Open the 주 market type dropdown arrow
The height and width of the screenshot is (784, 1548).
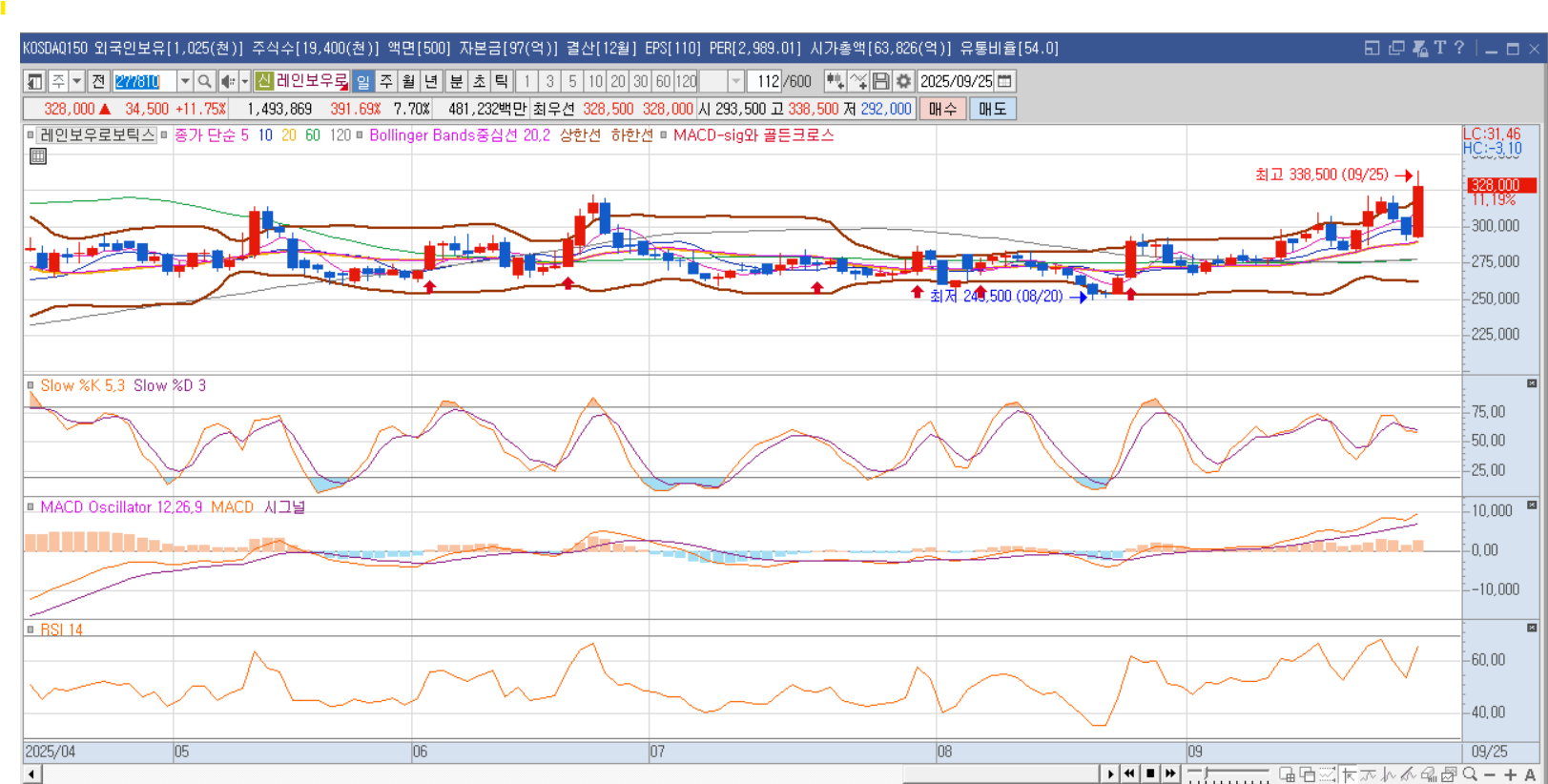[x=77, y=81]
